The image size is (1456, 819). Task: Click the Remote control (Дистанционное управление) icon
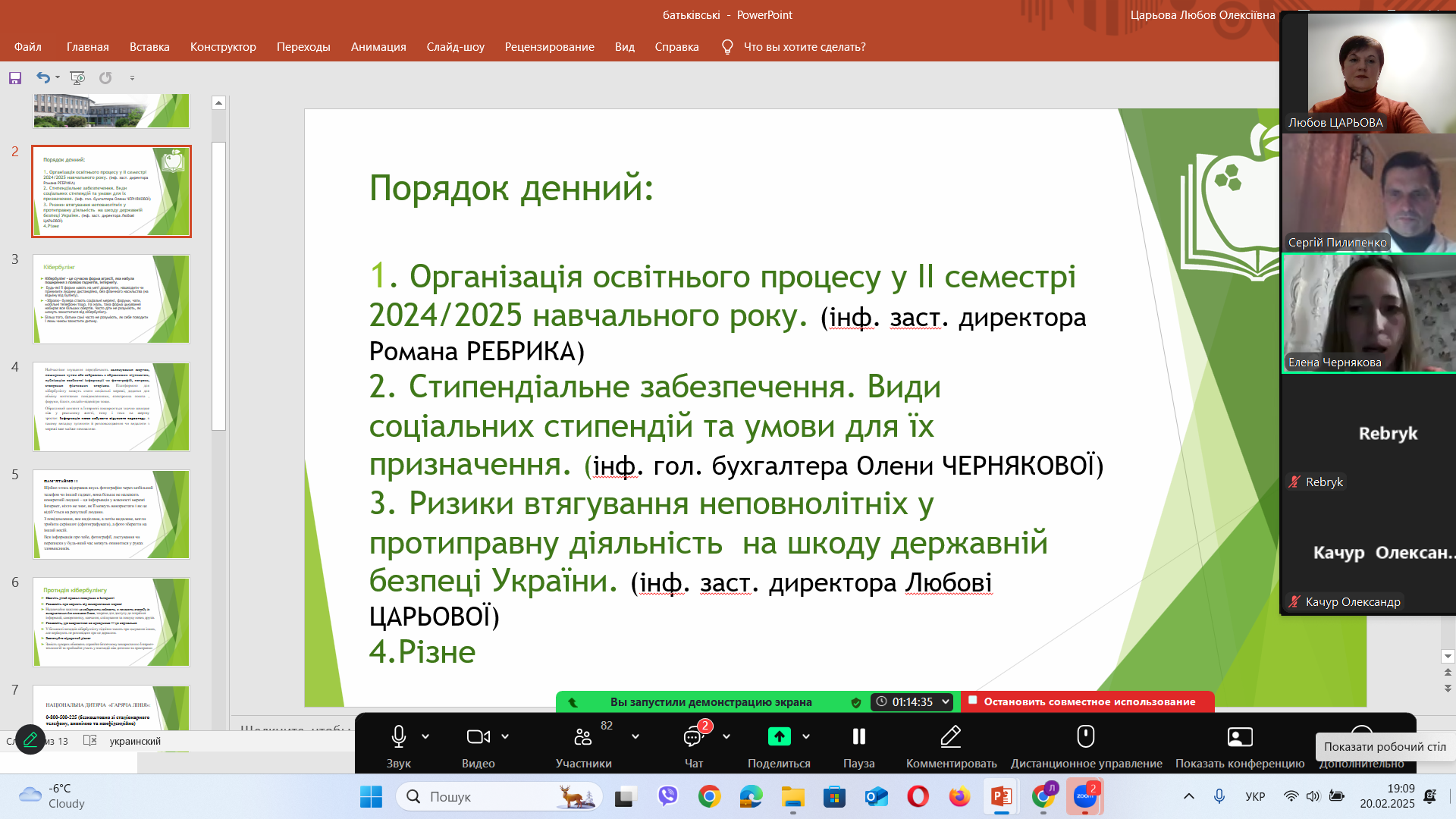[1086, 737]
